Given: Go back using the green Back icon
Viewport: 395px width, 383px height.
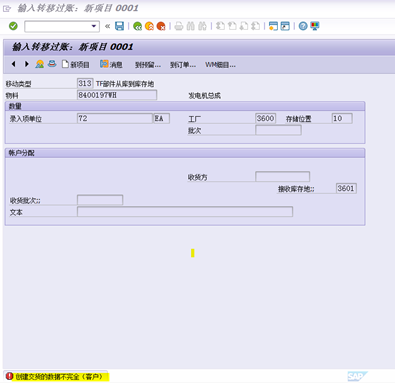Looking at the screenshot, I should tap(137, 26).
